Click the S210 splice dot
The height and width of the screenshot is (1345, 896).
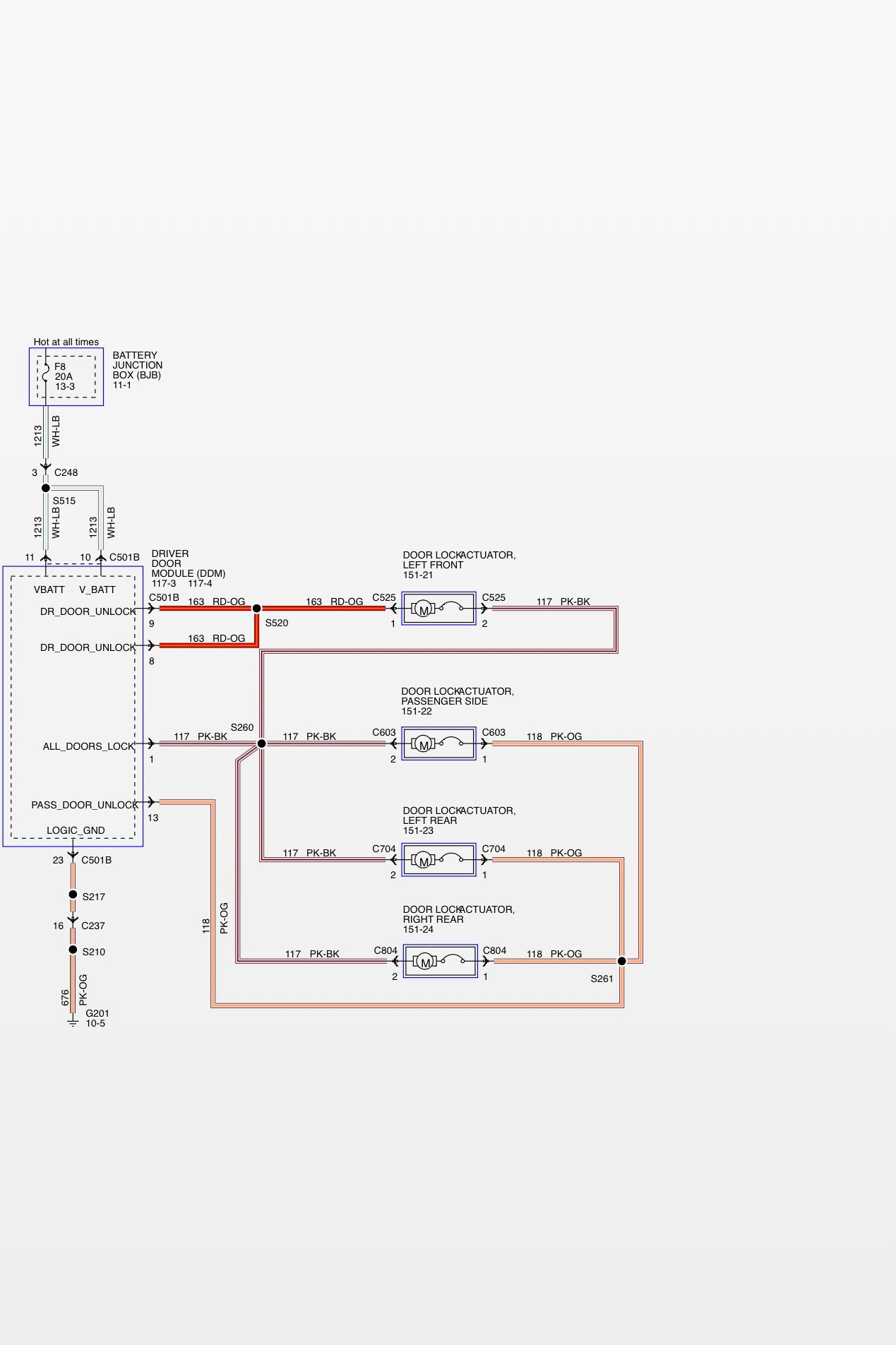pyautogui.click(x=73, y=950)
